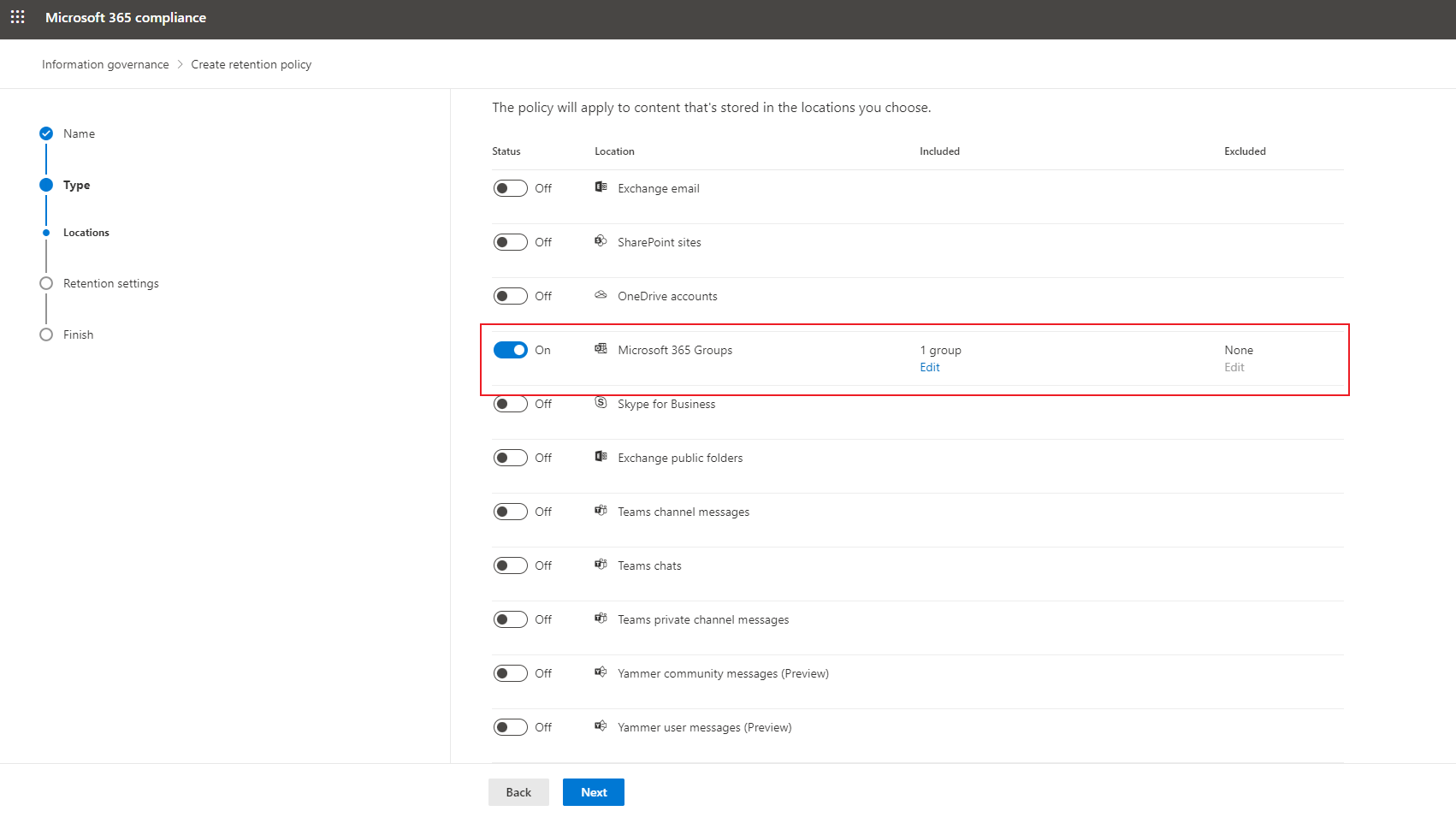Viewport: 1456px width, 817px height.
Task: Click the 'Teams chats' label
Action: (x=649, y=565)
